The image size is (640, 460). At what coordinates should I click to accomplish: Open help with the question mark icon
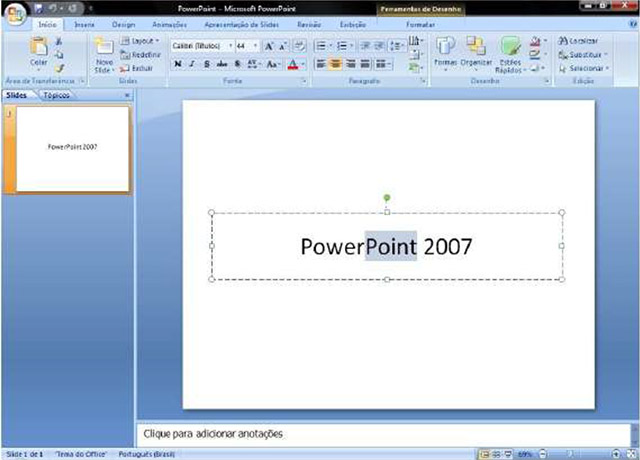[x=633, y=24]
